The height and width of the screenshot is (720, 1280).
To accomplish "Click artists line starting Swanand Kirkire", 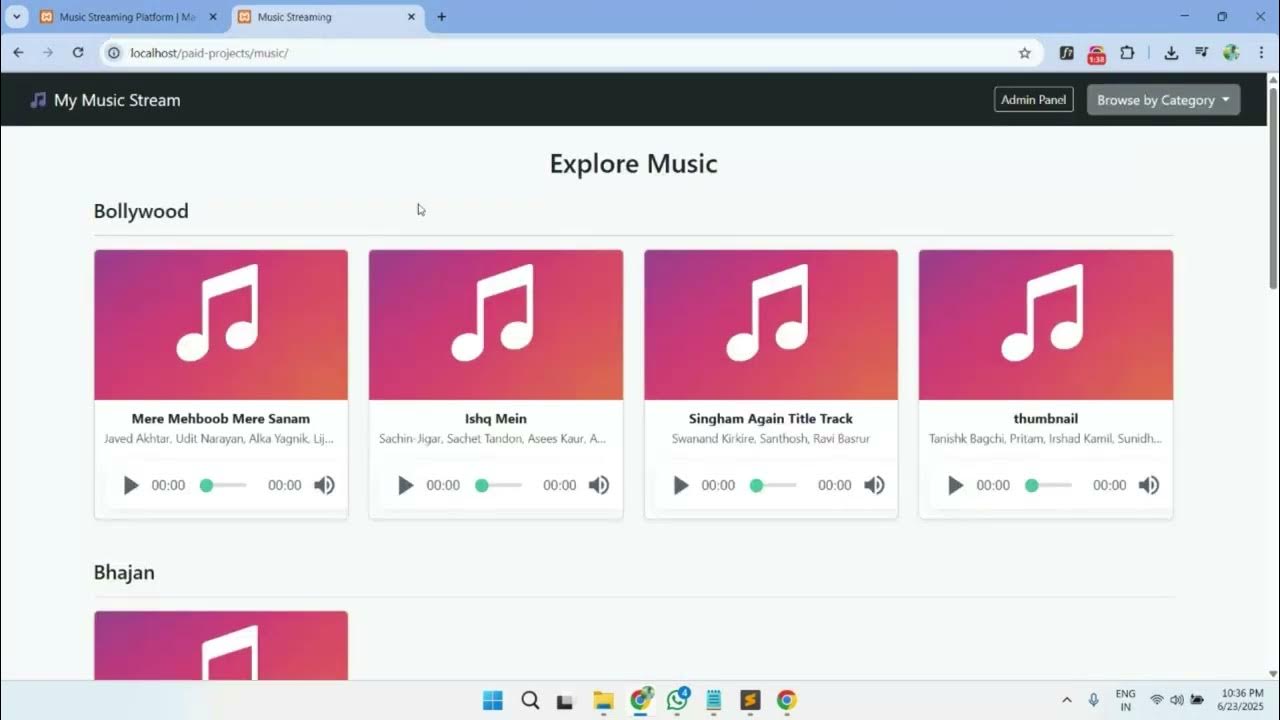I will click(771, 439).
